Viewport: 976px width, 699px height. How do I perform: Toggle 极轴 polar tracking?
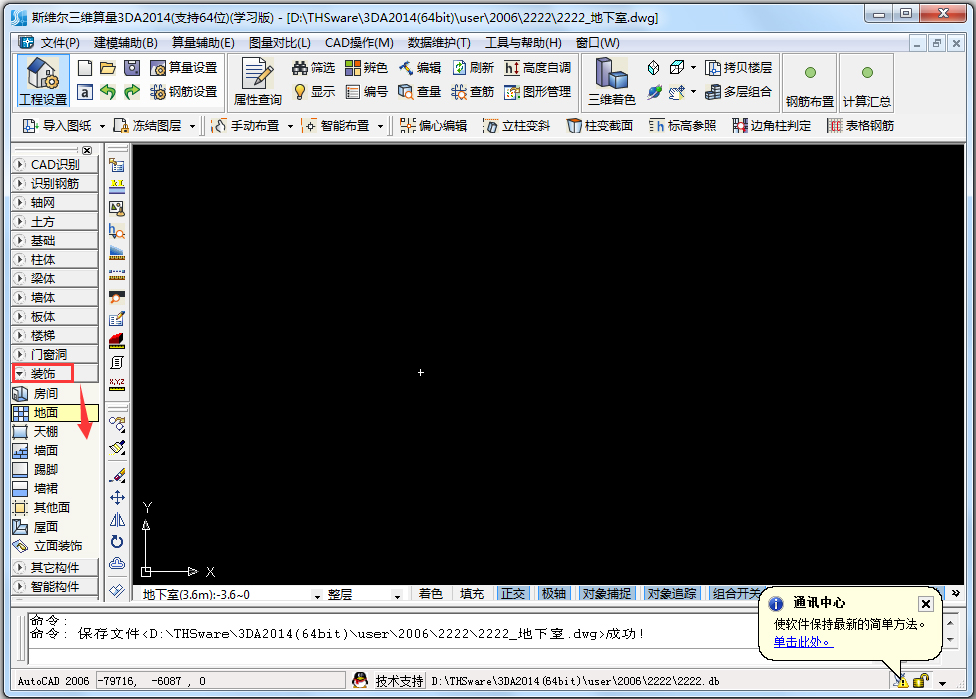[x=554, y=592]
